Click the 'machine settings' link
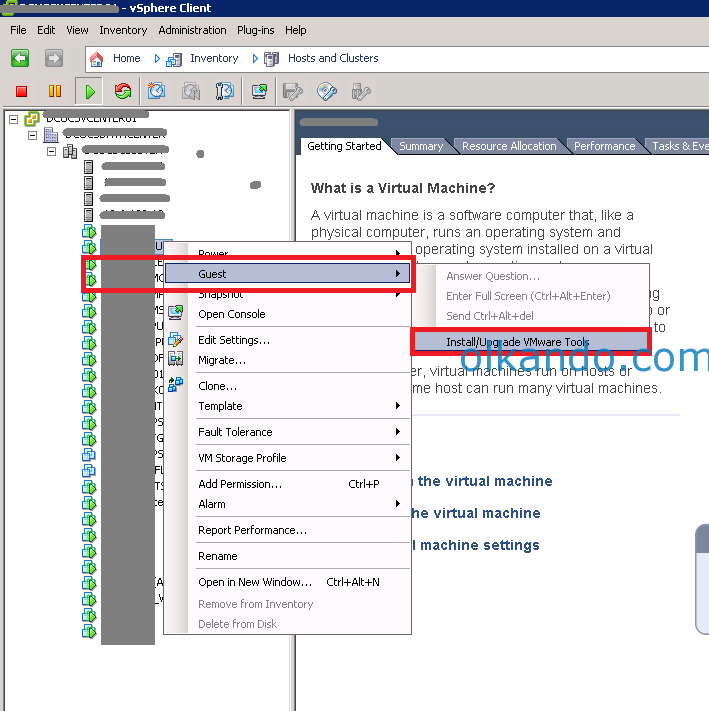The image size is (709, 711). [x=476, y=545]
